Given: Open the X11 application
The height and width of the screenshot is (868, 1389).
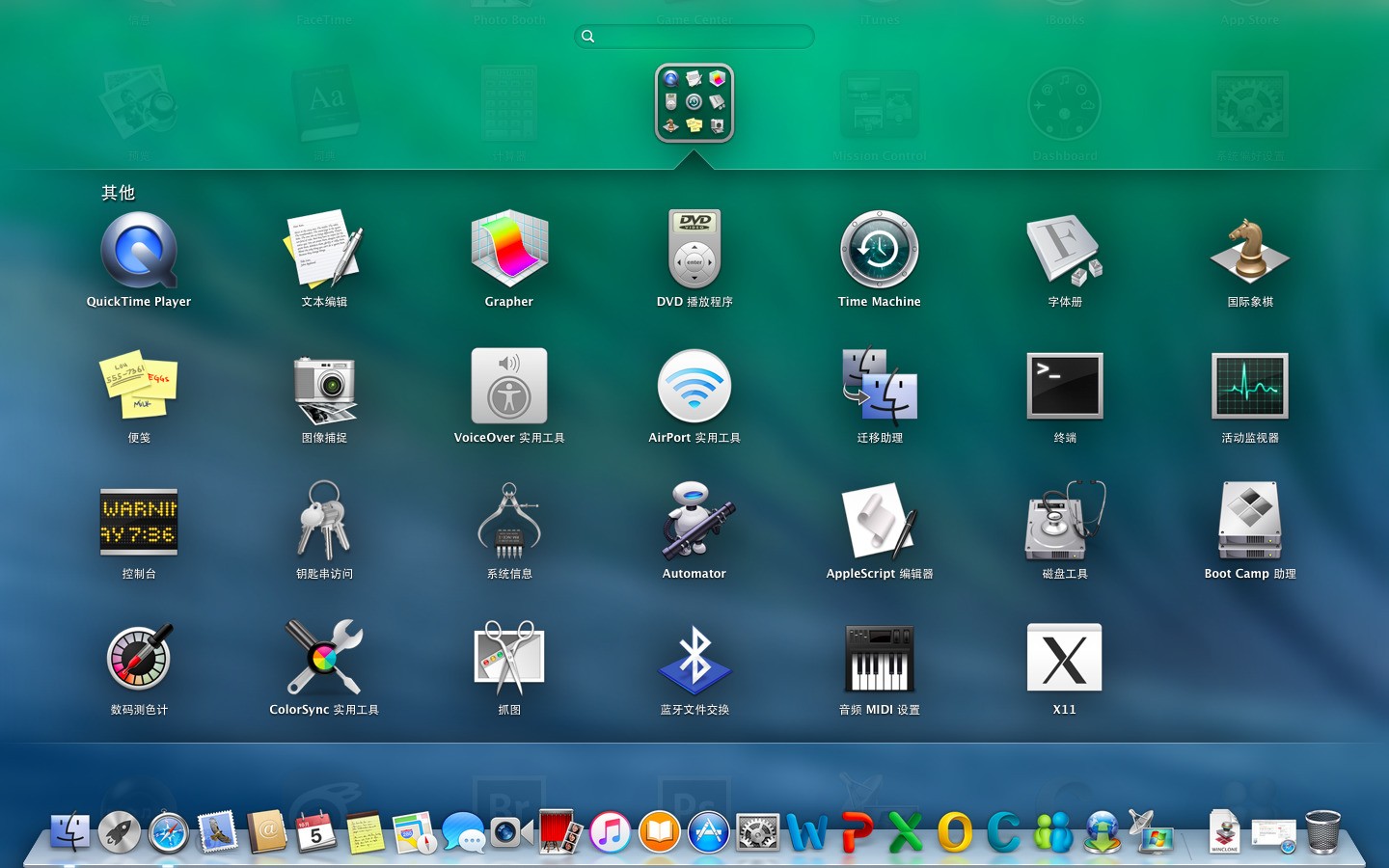Looking at the screenshot, I should click(x=1064, y=659).
